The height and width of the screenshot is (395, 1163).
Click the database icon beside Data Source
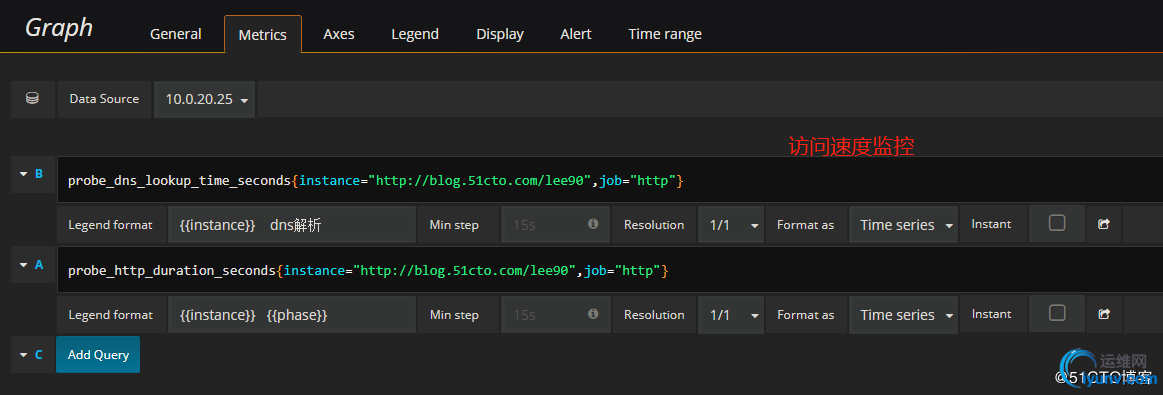coord(32,99)
